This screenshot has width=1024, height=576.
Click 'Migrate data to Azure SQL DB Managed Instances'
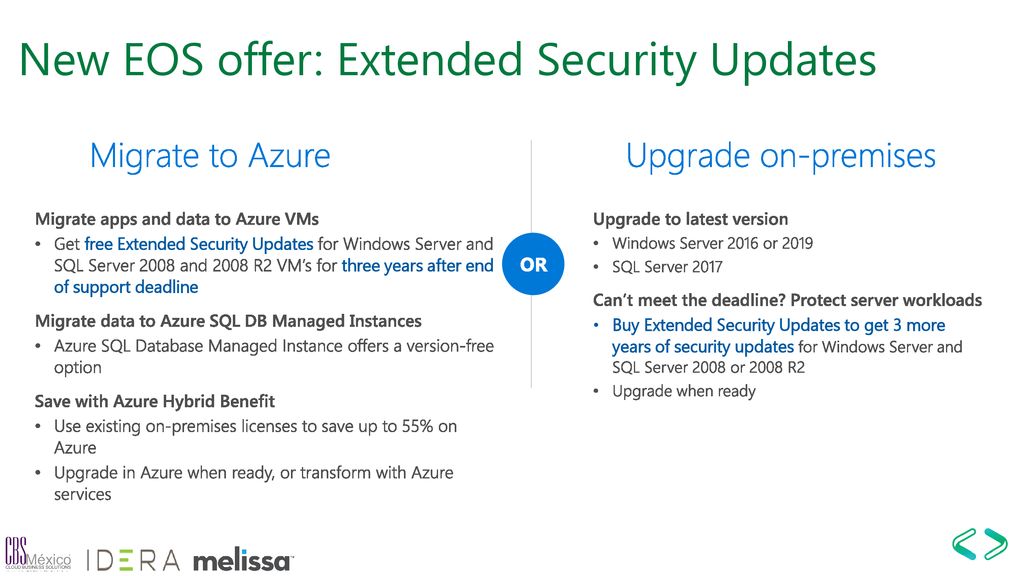point(228,321)
